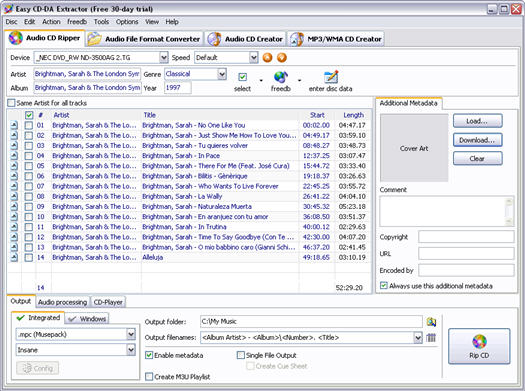This screenshot has height=391, width=525.
Task: Click track 05 note icon
Action: (x=14, y=166)
